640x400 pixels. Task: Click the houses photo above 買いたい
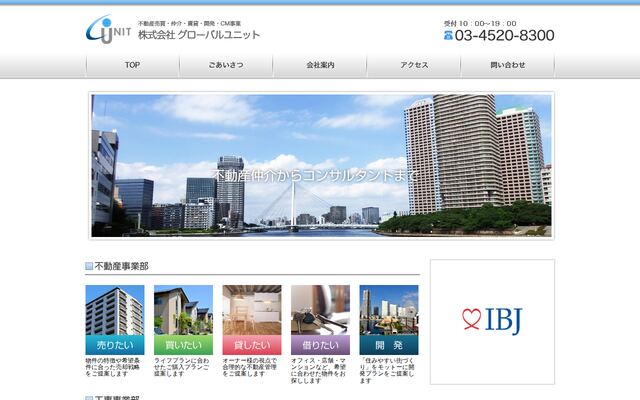183,310
